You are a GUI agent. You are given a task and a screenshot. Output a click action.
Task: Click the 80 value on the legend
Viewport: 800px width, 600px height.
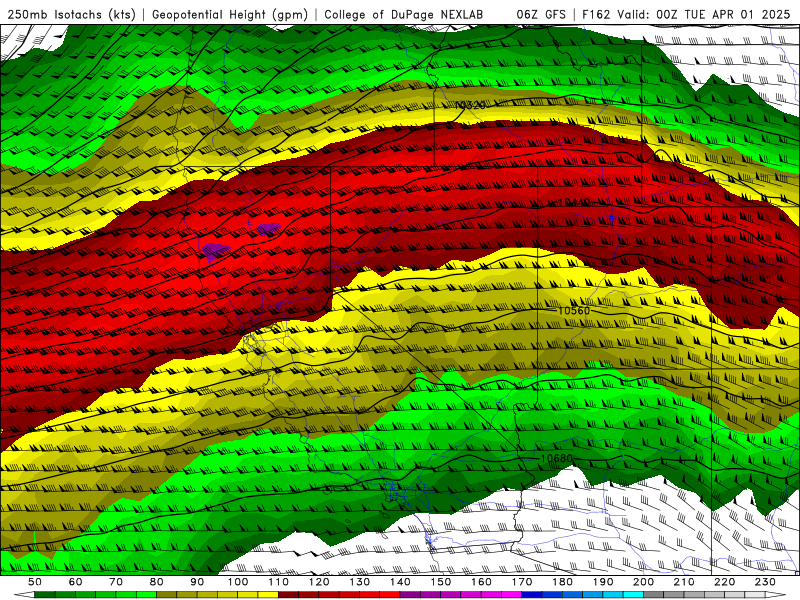point(157,582)
